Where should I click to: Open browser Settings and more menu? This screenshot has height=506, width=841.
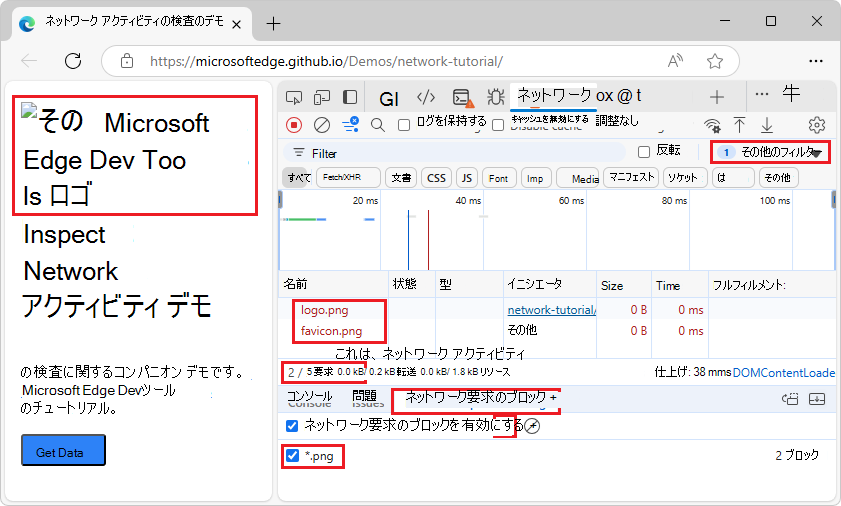(816, 61)
